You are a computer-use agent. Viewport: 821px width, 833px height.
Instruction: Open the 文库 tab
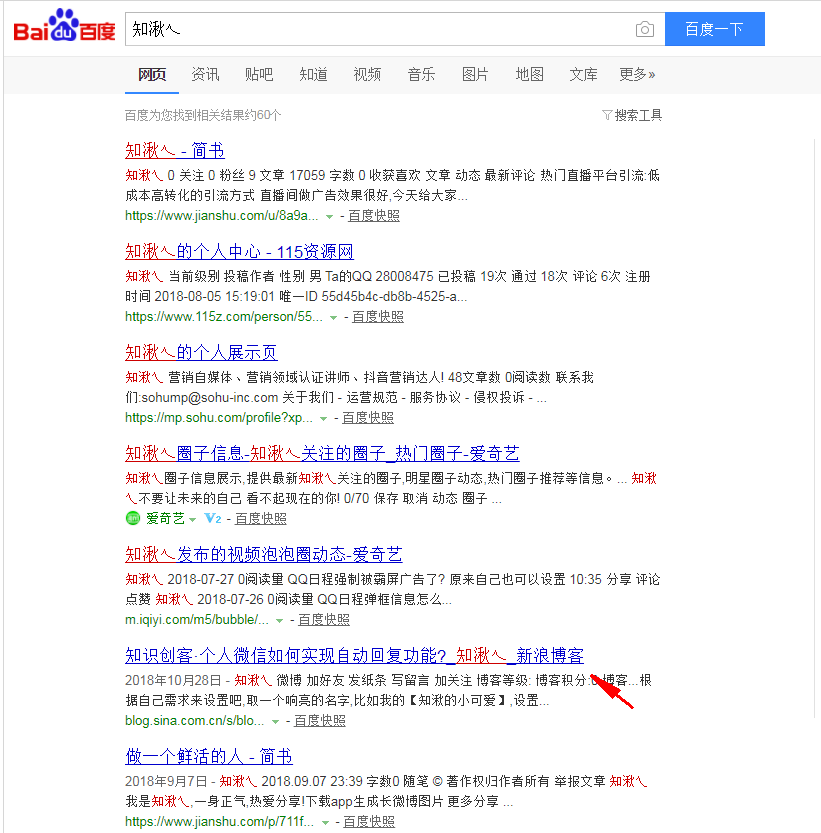(583, 74)
